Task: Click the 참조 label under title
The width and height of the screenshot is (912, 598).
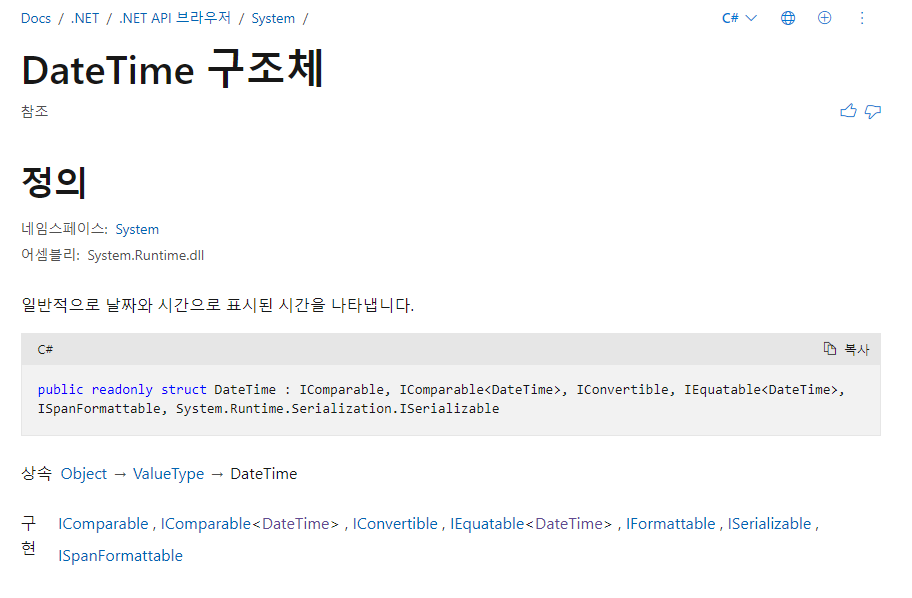Action: (34, 111)
